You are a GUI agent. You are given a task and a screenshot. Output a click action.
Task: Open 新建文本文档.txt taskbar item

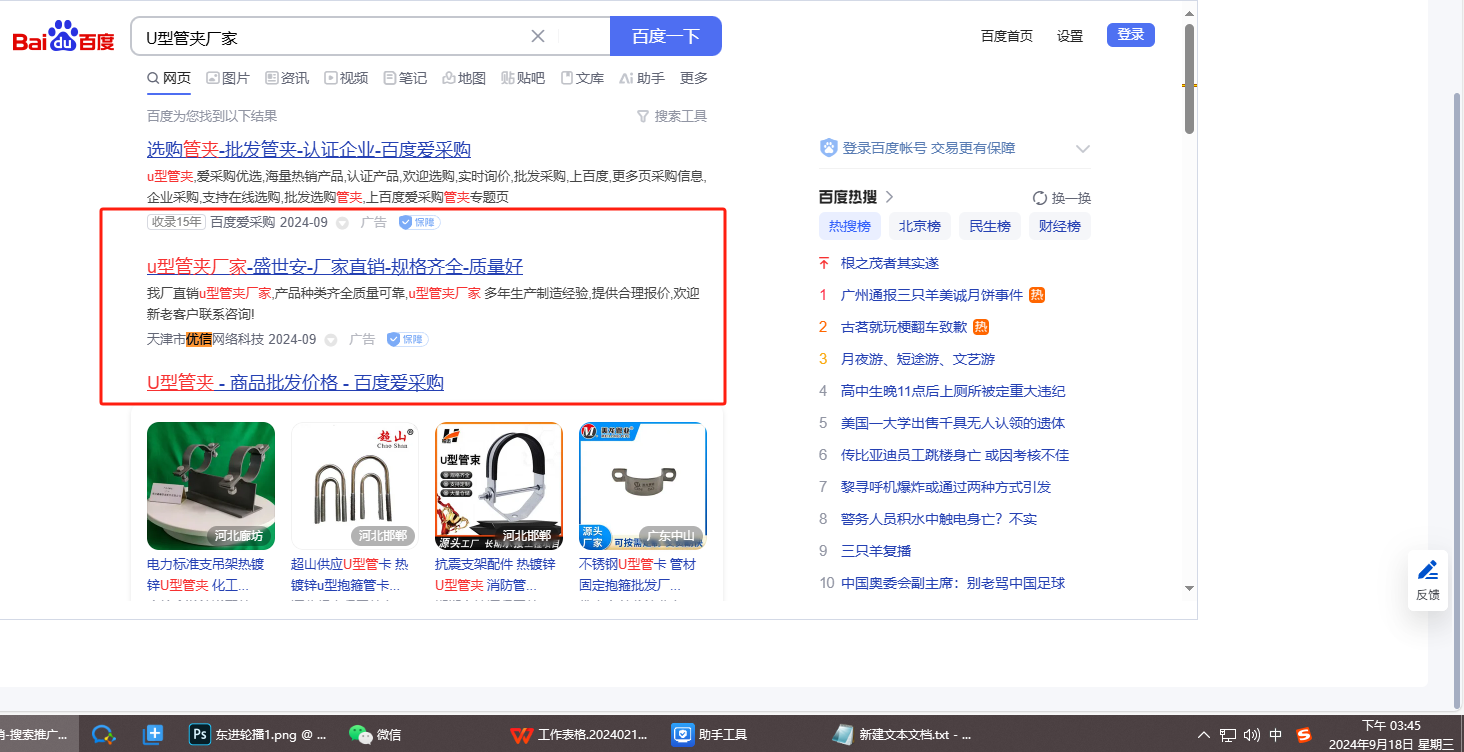click(x=902, y=735)
